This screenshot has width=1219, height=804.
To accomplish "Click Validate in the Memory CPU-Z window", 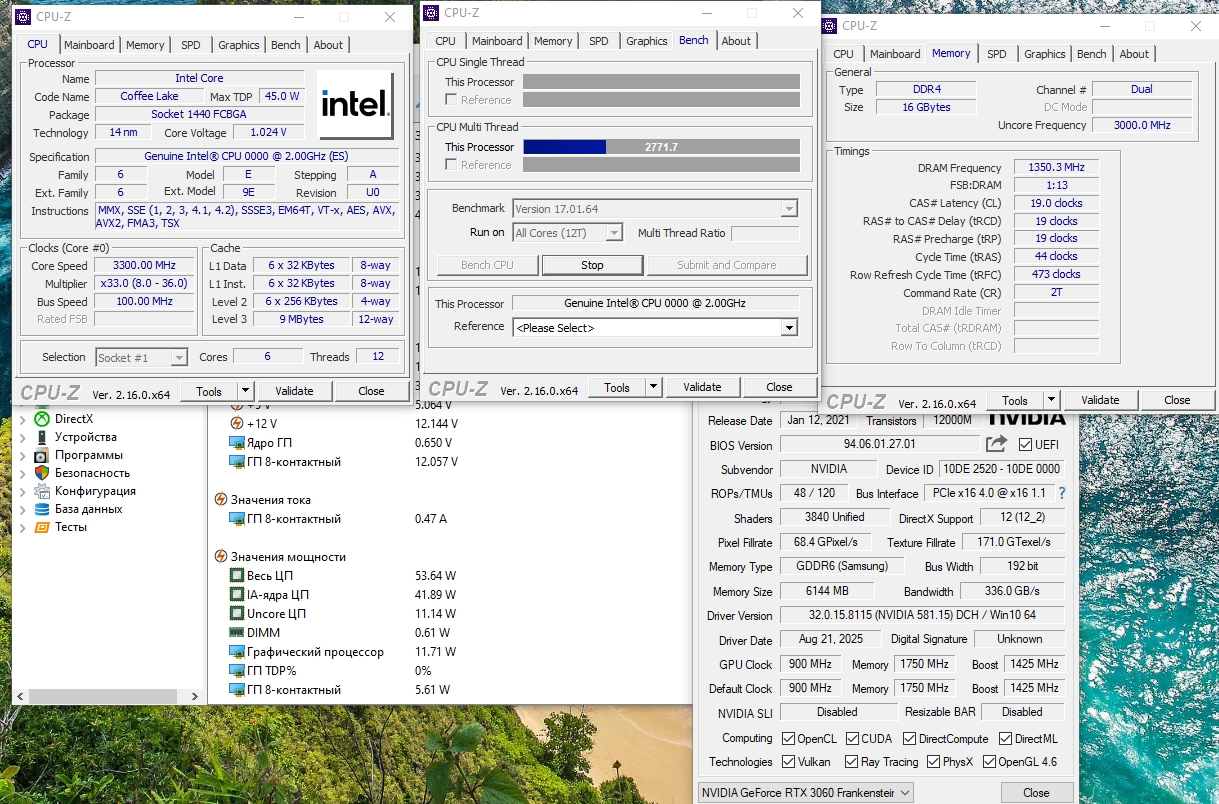I will 1100,400.
